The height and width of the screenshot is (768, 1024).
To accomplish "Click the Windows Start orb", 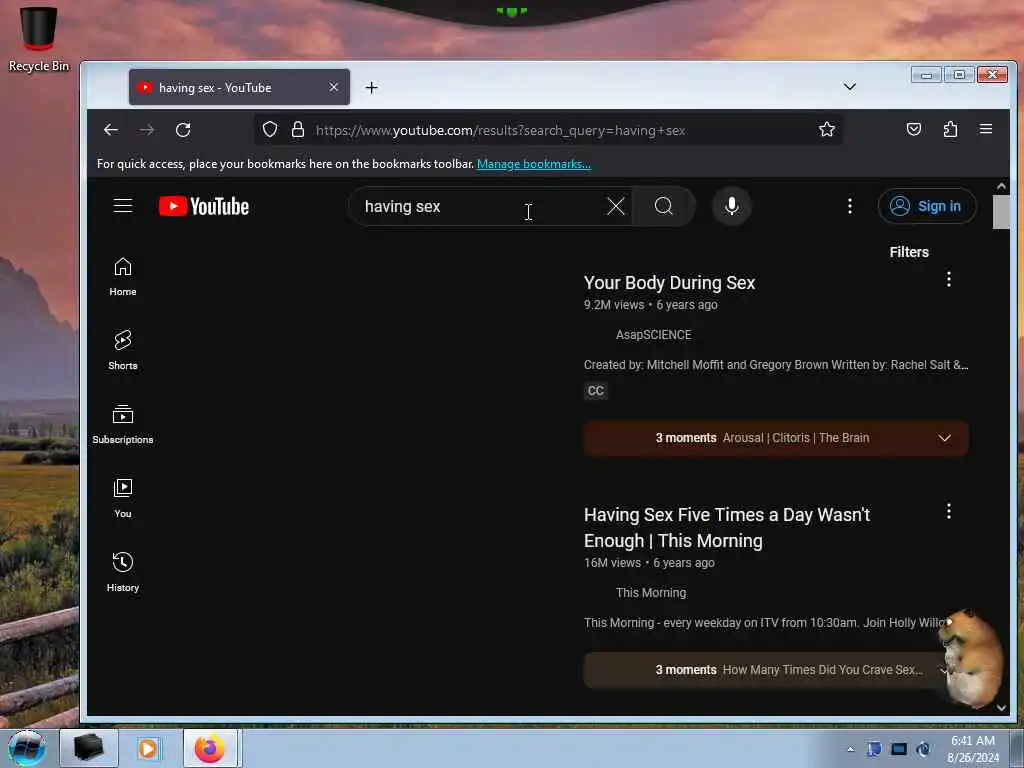I will 27,748.
